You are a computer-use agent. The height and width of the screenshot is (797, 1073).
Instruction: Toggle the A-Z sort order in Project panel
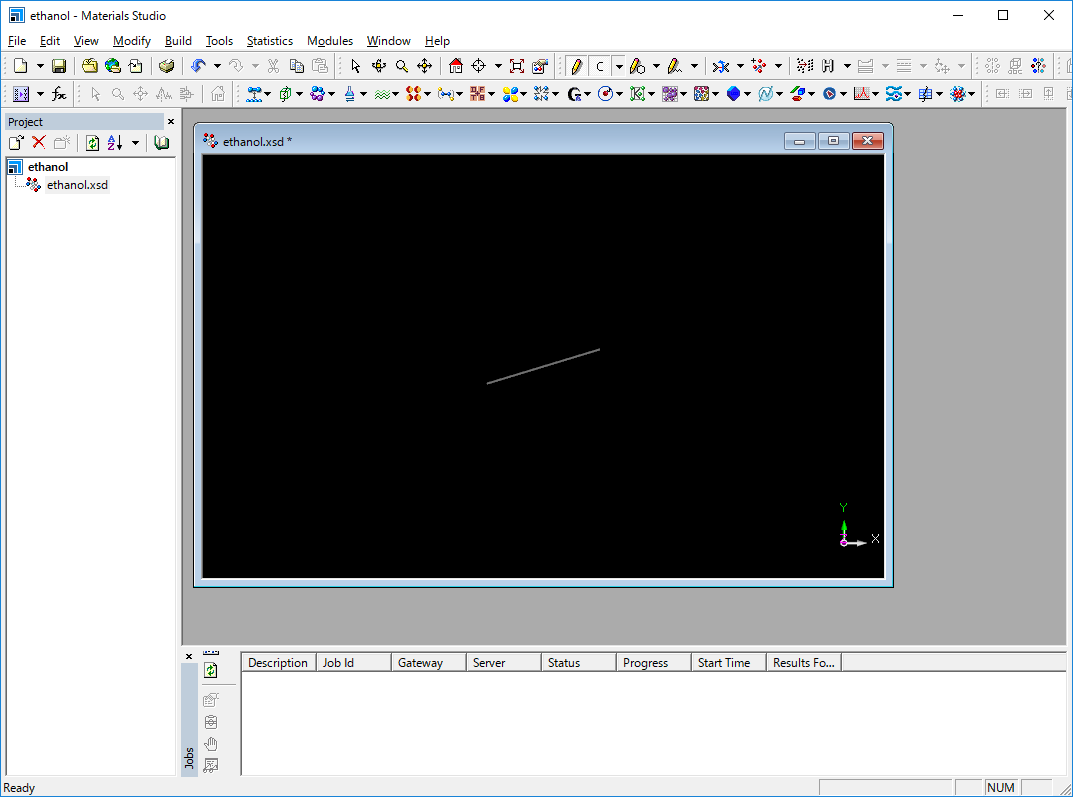pos(114,143)
